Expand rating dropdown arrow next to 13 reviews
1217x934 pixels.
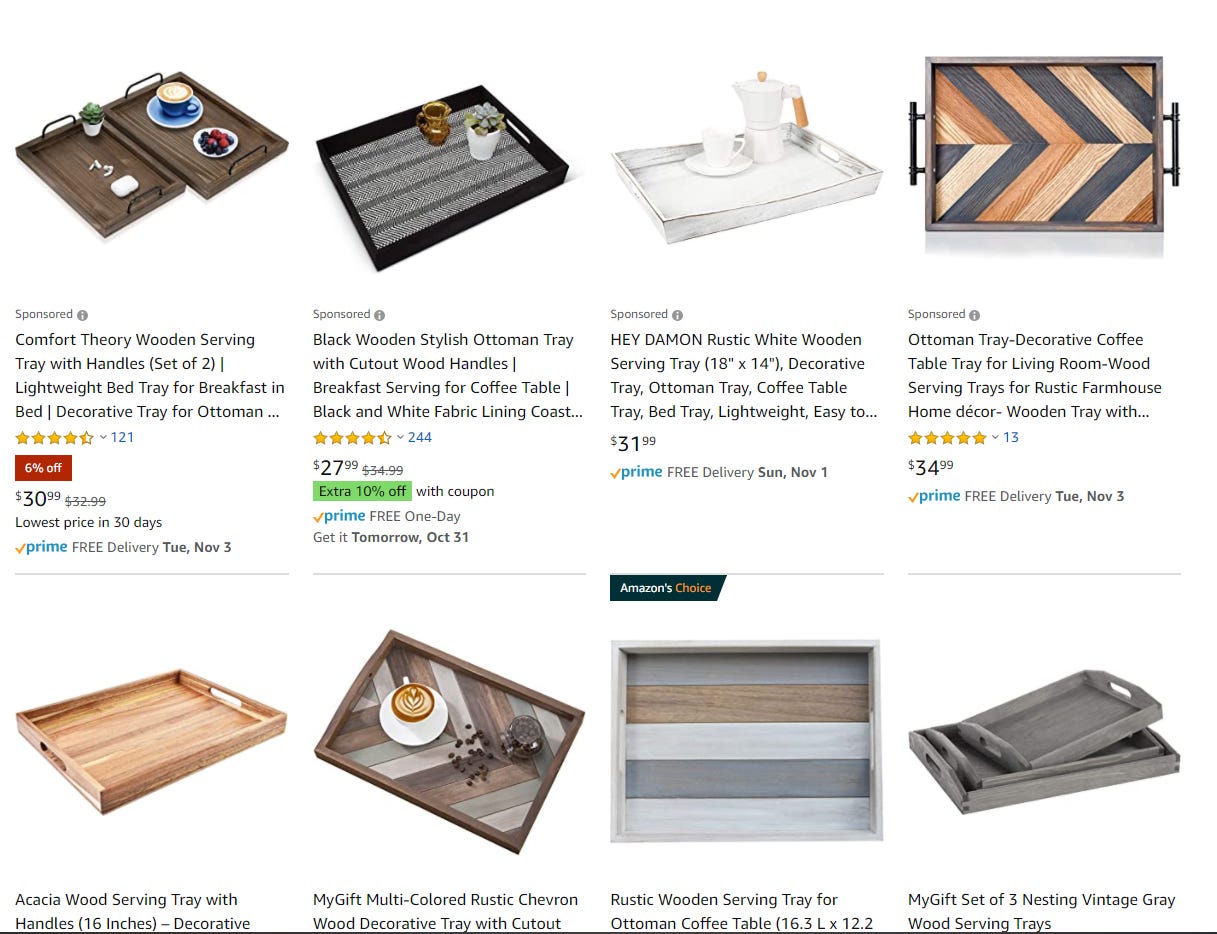coord(995,437)
